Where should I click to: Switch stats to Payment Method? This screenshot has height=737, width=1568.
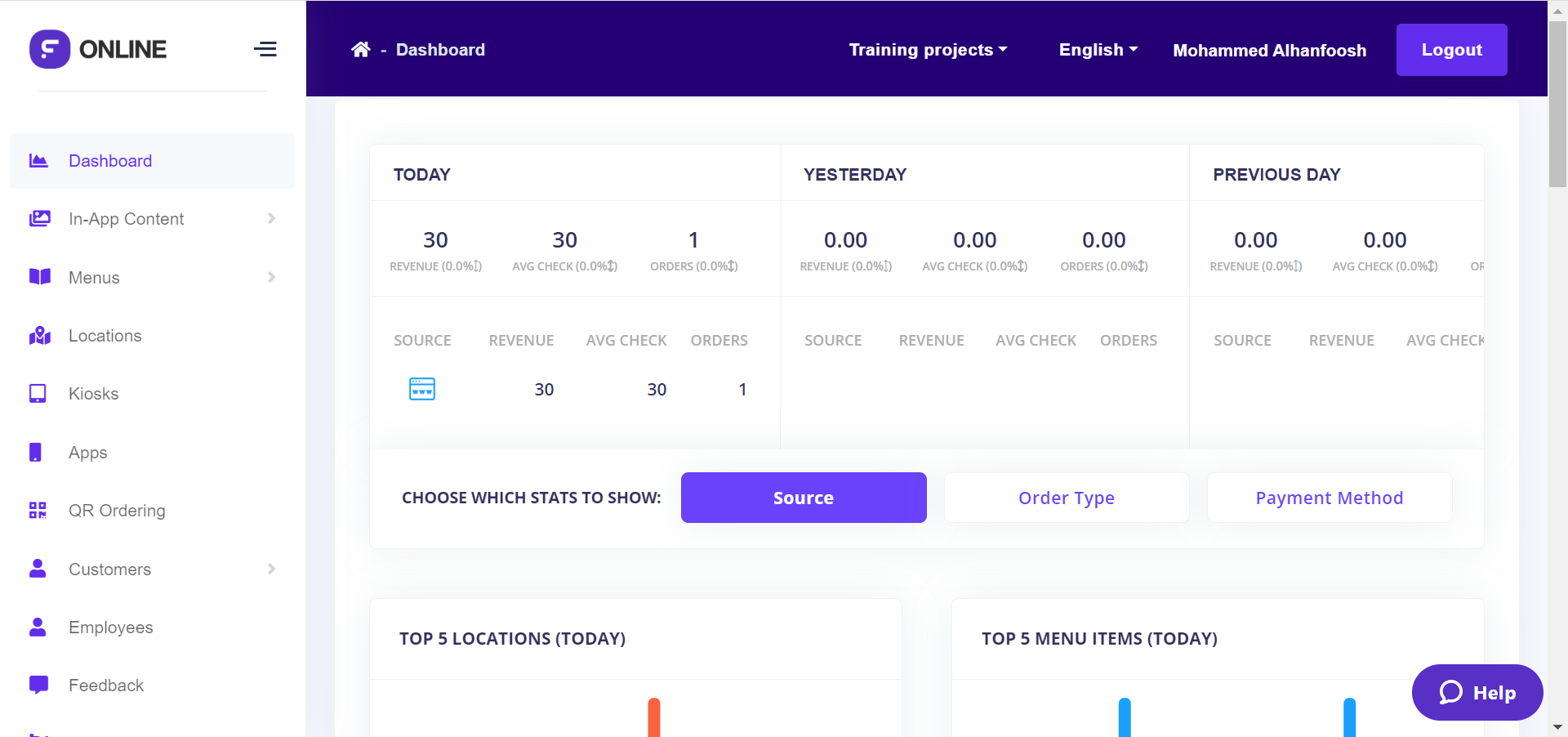[1329, 498]
